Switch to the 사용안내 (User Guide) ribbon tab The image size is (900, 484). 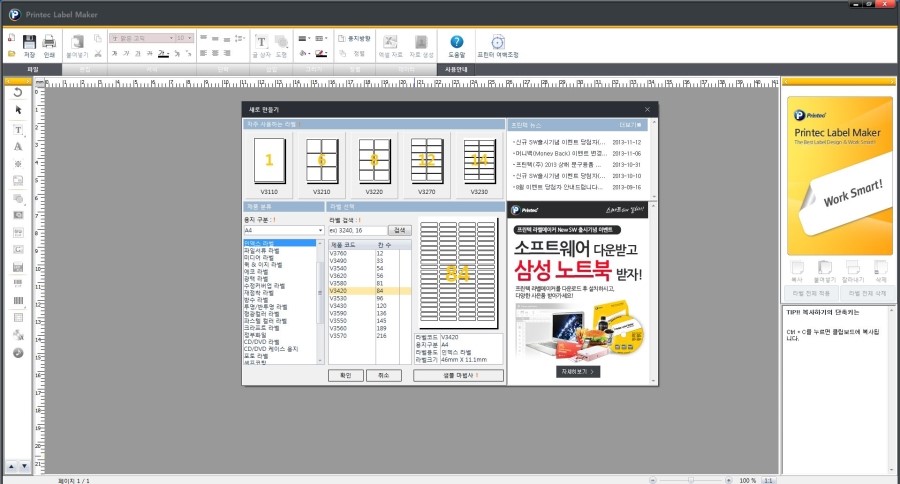click(x=456, y=69)
